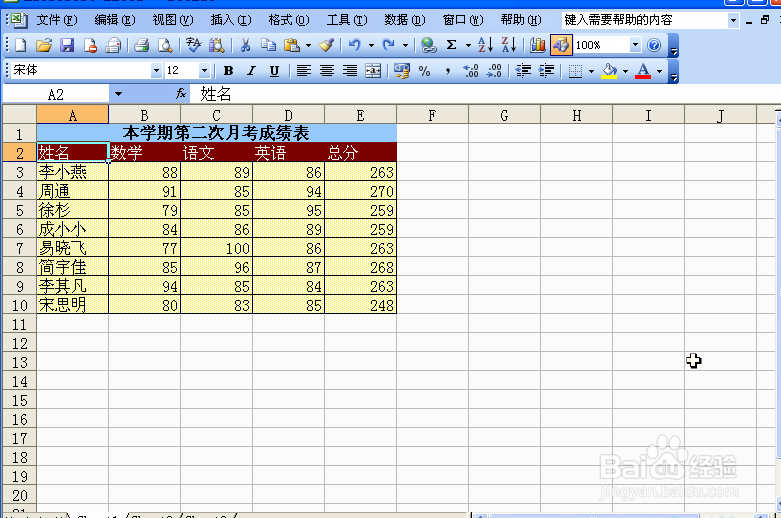
Task: Increase the cell indent
Action: tap(546, 71)
